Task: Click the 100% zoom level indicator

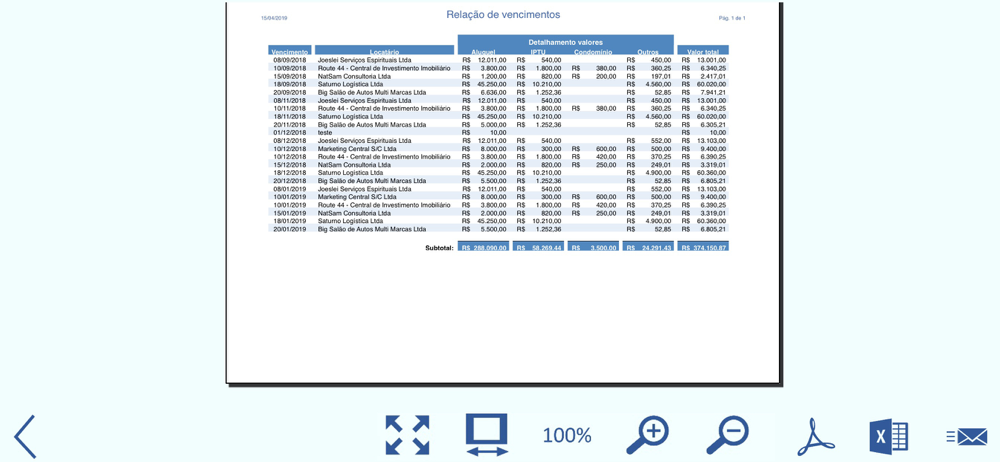Action: pyautogui.click(x=567, y=436)
